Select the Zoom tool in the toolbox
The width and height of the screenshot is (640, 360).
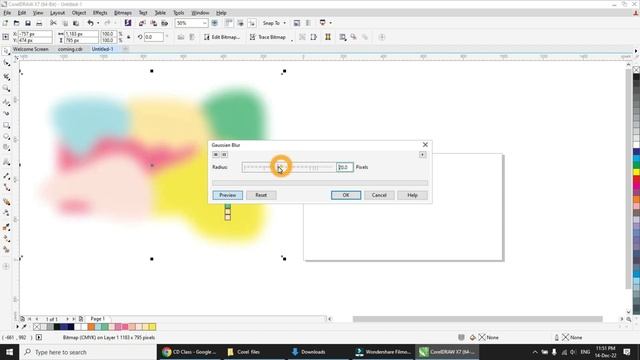[x=6, y=88]
